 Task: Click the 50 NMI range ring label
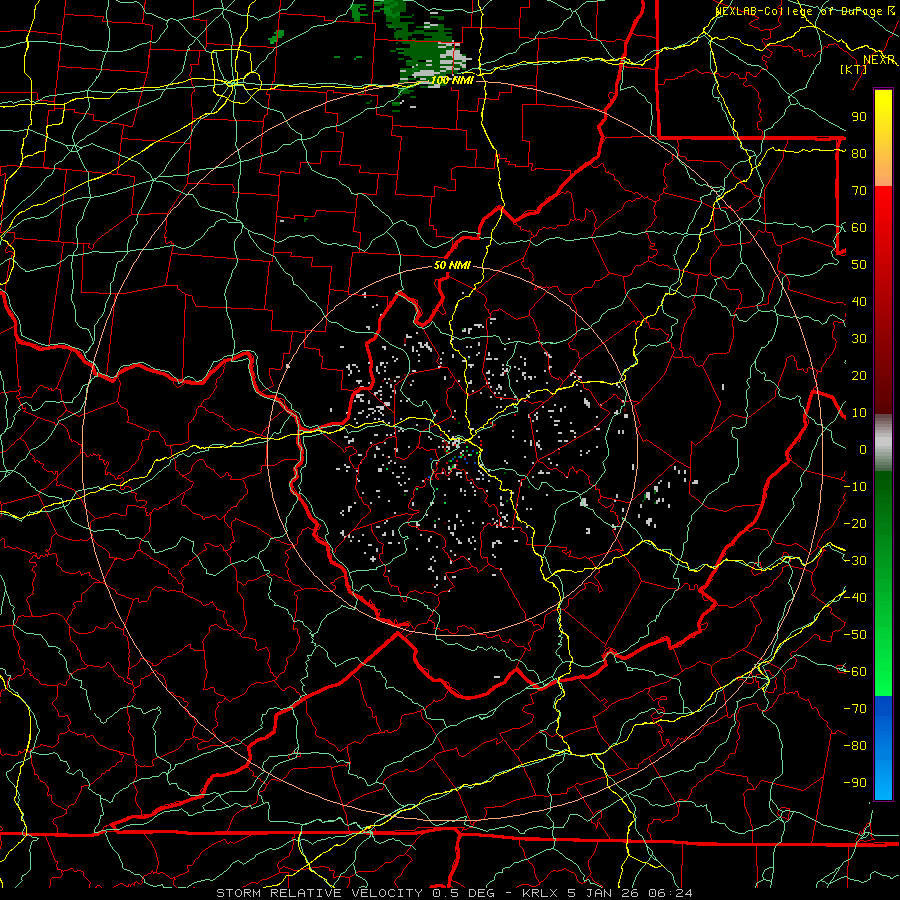point(452,265)
